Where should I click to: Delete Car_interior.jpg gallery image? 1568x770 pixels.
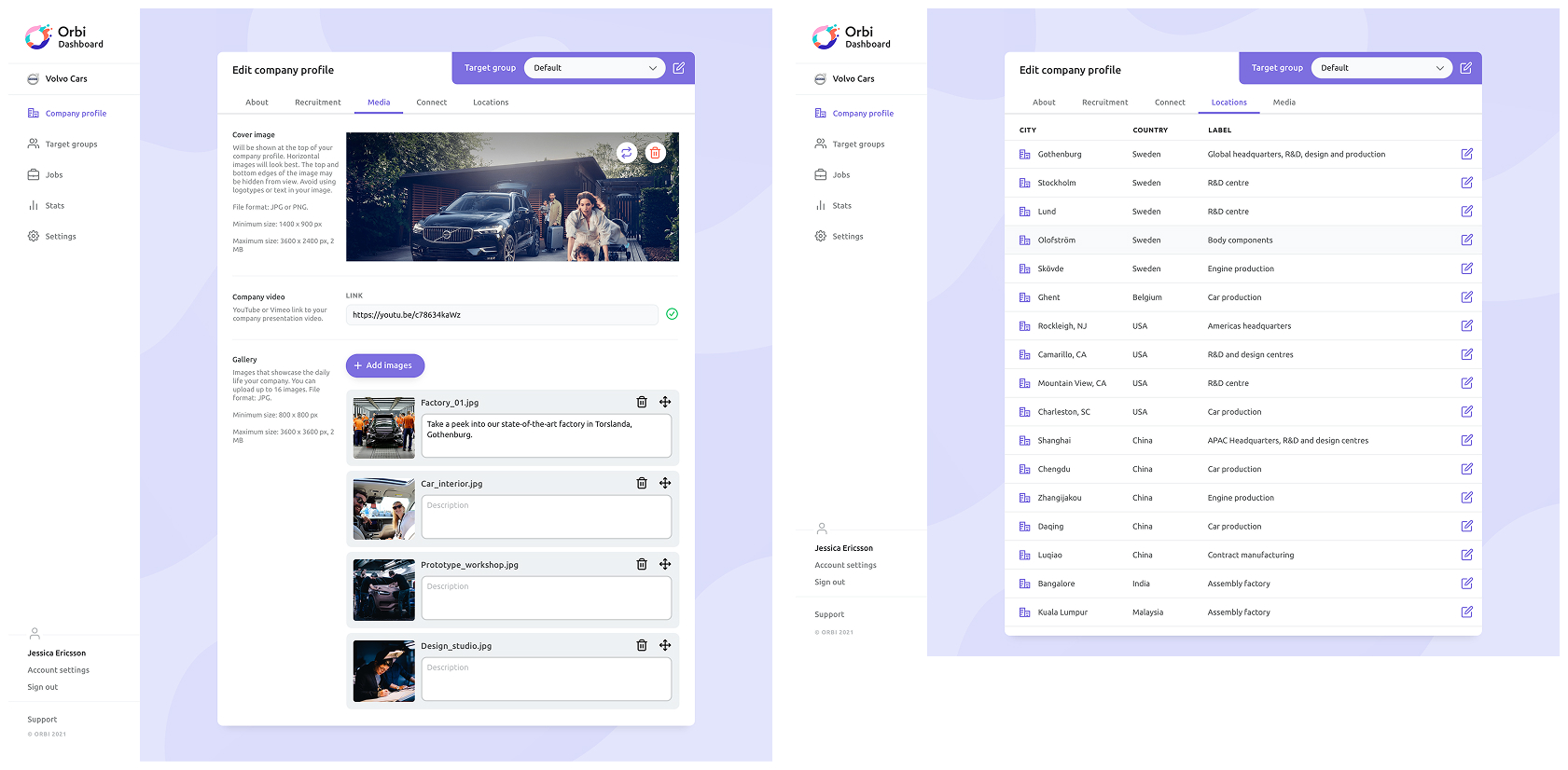click(642, 483)
